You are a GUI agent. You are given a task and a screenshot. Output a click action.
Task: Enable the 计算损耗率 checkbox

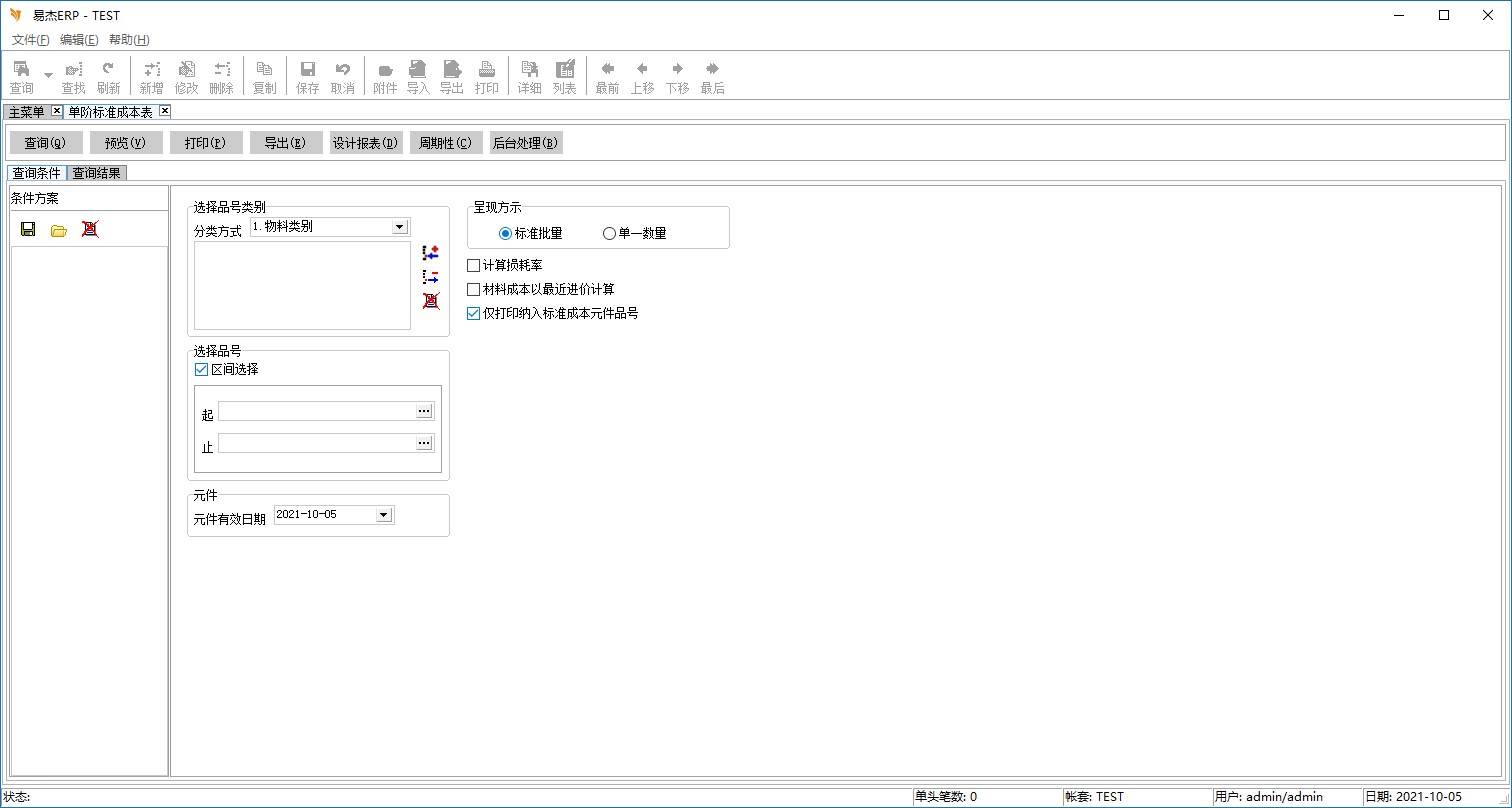[474, 265]
